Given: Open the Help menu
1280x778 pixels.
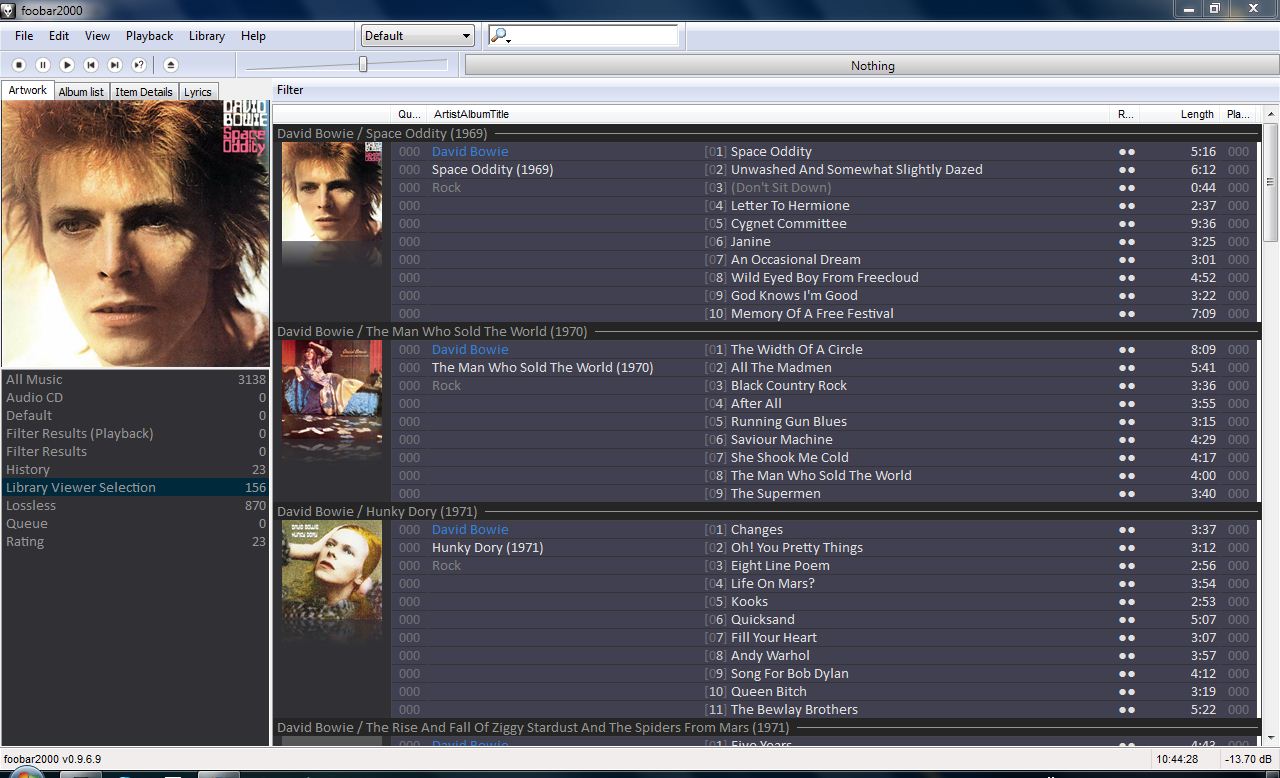Looking at the screenshot, I should click(254, 36).
